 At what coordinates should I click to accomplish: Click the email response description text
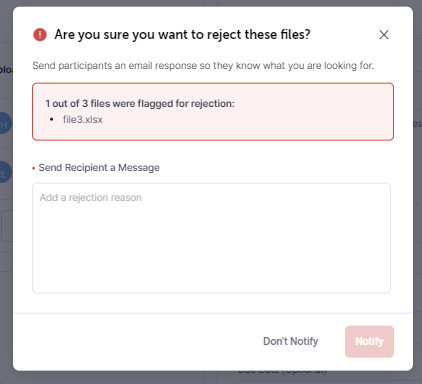[x=203, y=66]
